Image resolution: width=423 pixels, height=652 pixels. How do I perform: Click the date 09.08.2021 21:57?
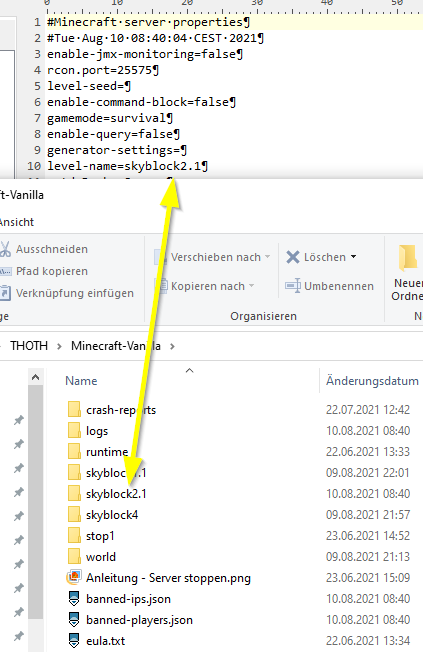(368, 515)
